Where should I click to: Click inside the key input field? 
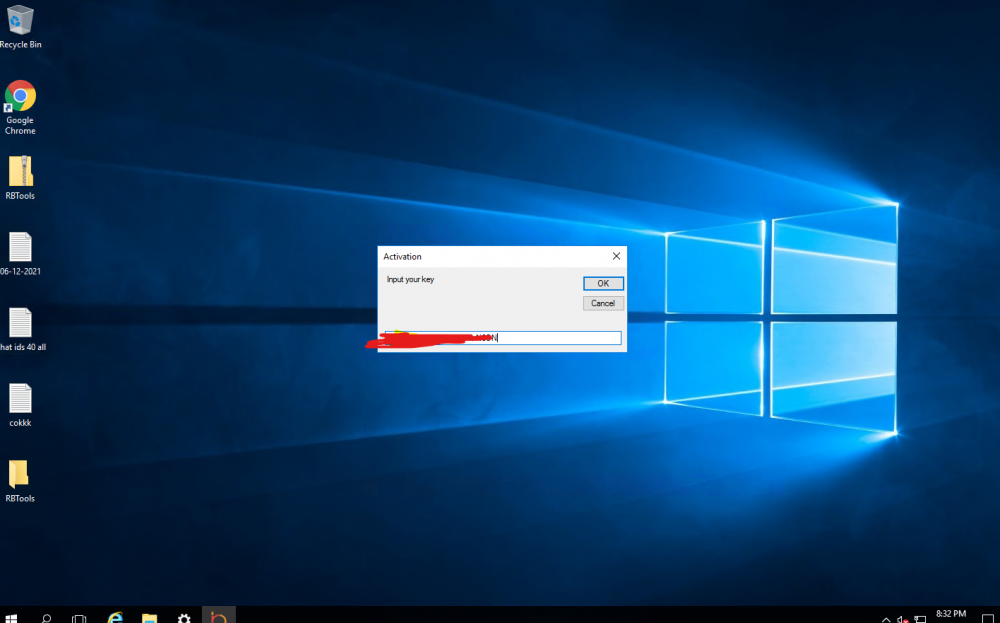(550, 337)
